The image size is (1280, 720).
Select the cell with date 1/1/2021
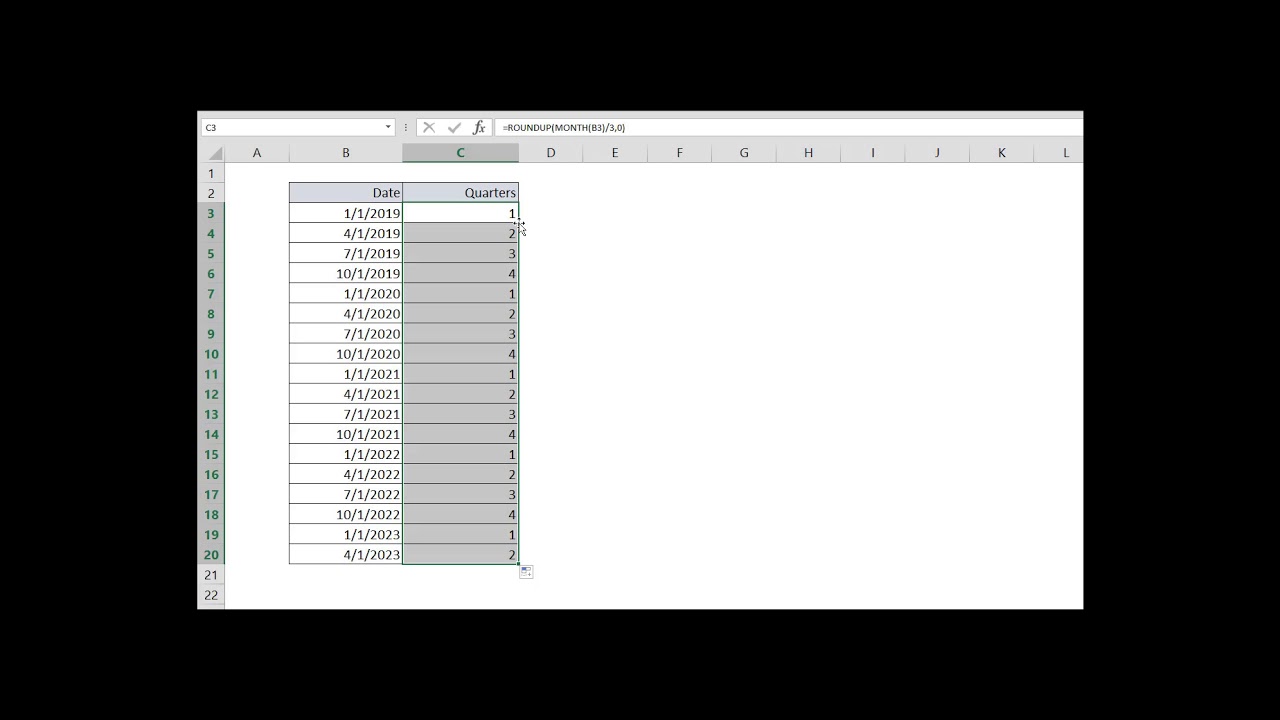click(346, 374)
